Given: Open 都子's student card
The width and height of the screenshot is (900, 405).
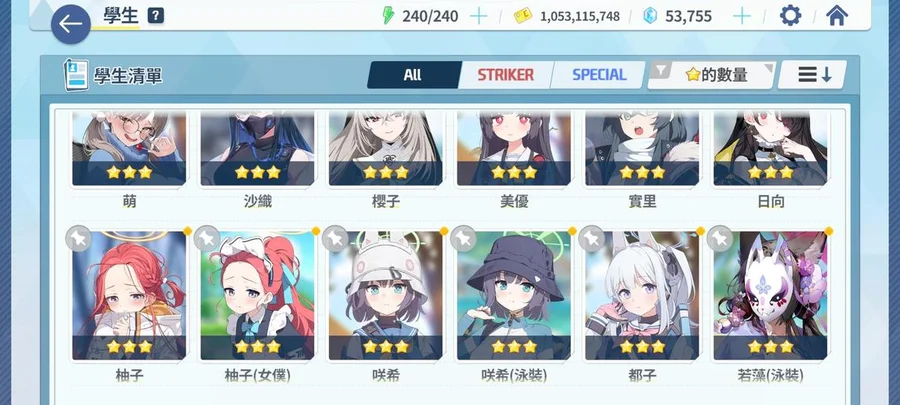Looking at the screenshot, I should click(x=642, y=295).
